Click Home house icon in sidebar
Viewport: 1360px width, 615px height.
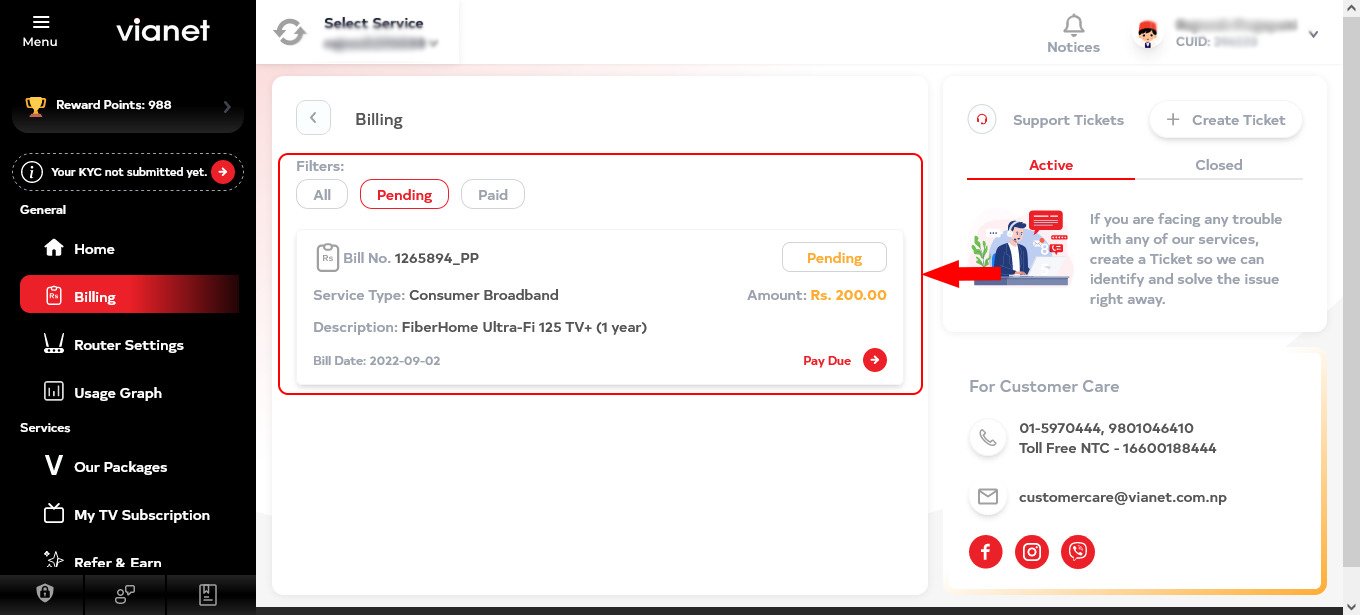tap(54, 248)
